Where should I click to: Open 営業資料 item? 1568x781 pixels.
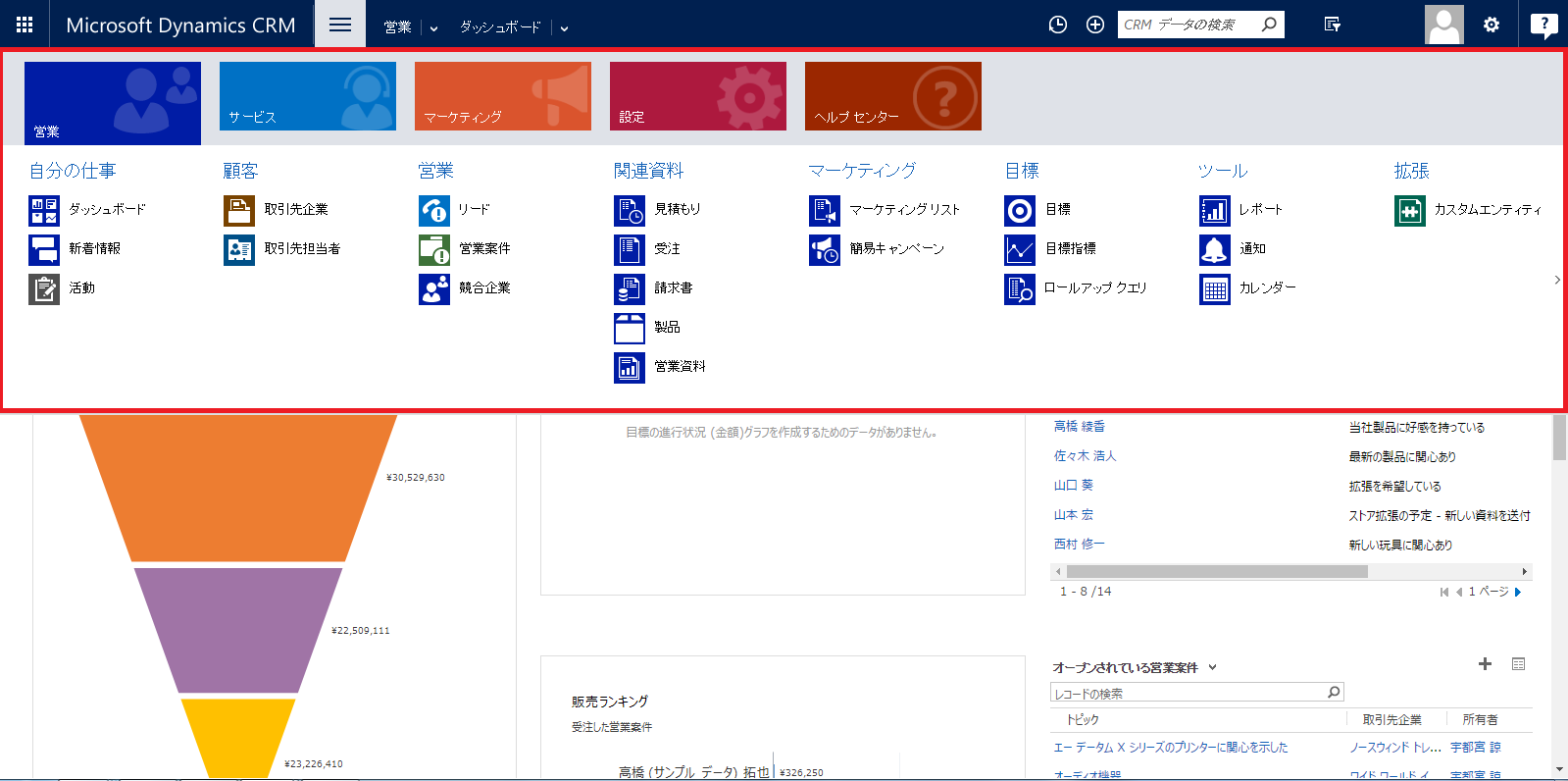[x=660, y=367]
